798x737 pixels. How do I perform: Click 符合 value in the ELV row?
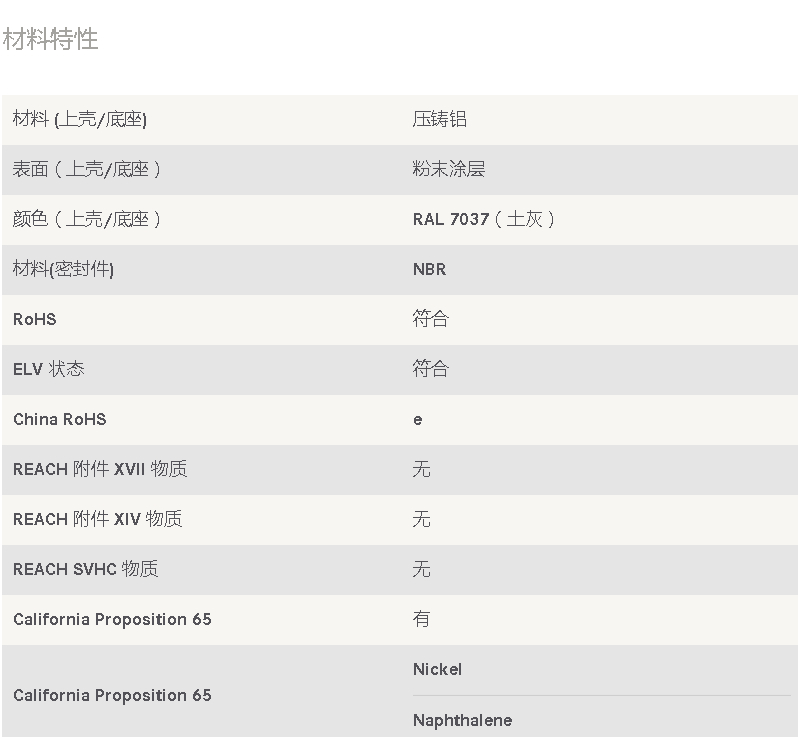(431, 369)
